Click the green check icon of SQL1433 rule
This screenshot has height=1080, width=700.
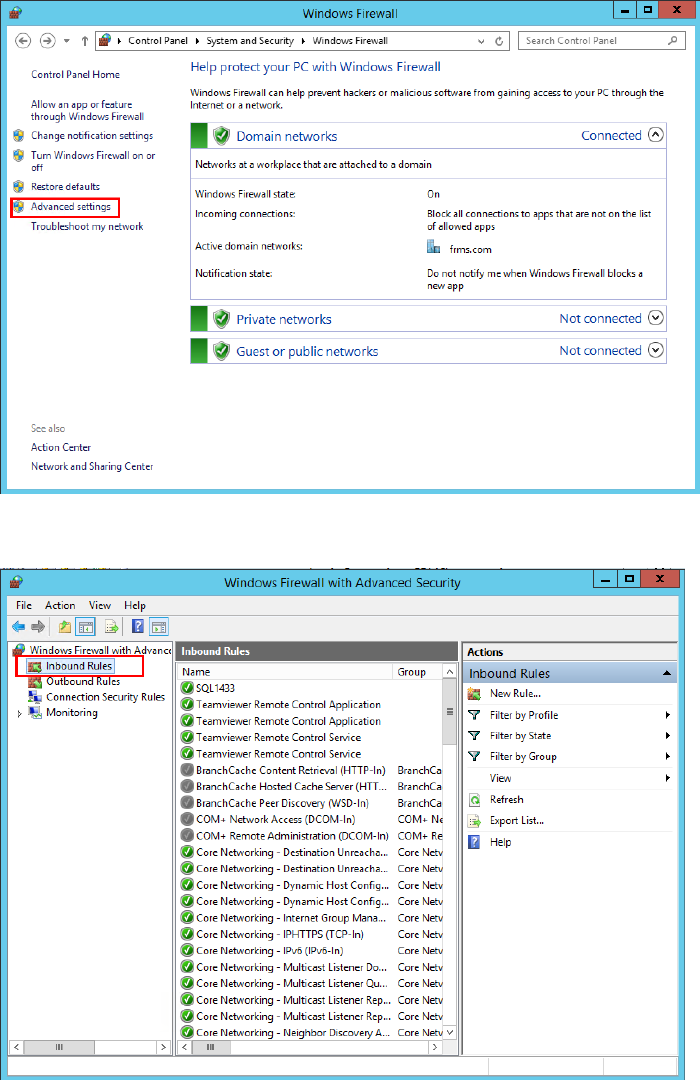click(187, 688)
